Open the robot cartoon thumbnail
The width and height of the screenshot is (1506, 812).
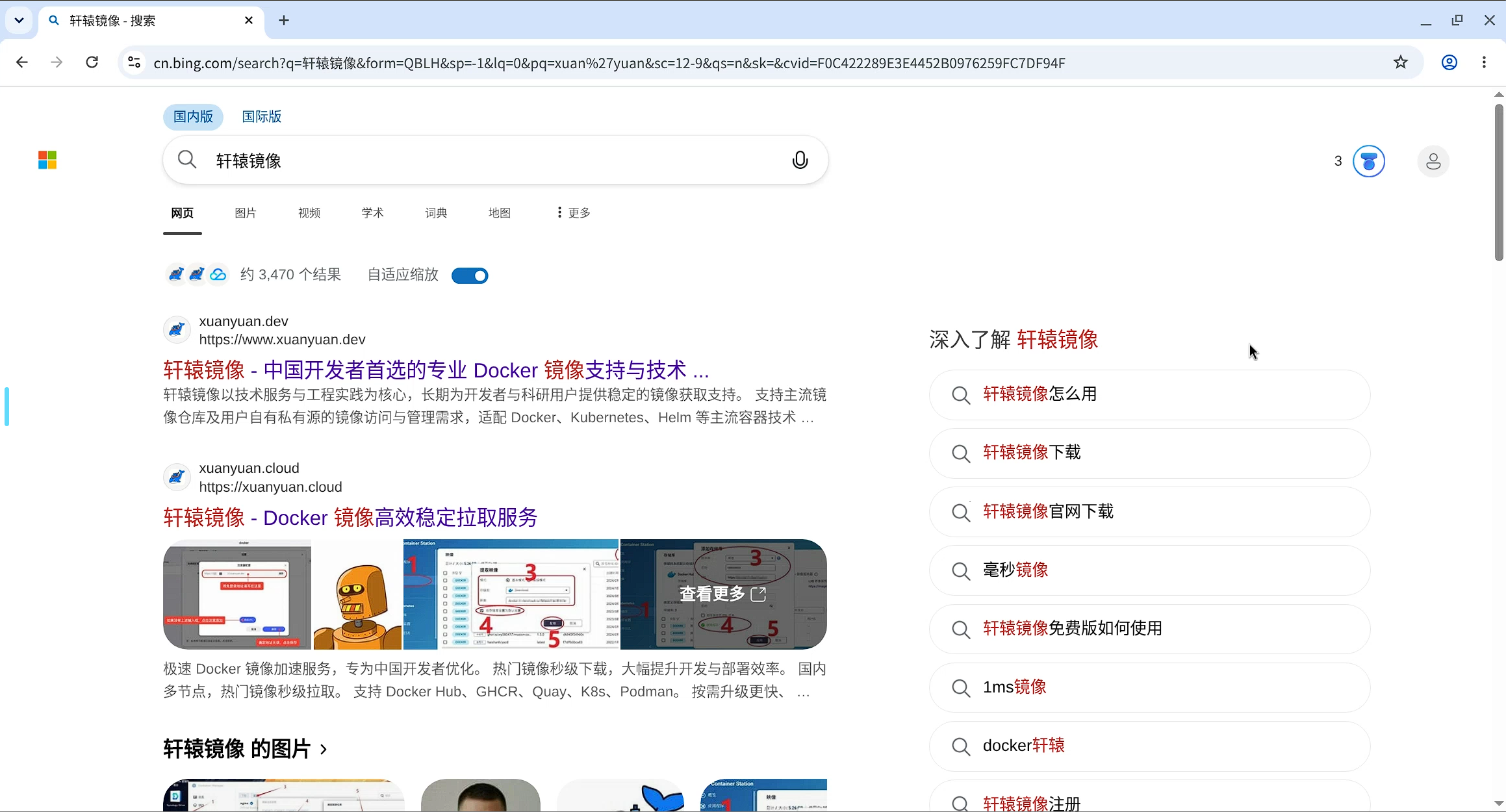click(x=357, y=594)
